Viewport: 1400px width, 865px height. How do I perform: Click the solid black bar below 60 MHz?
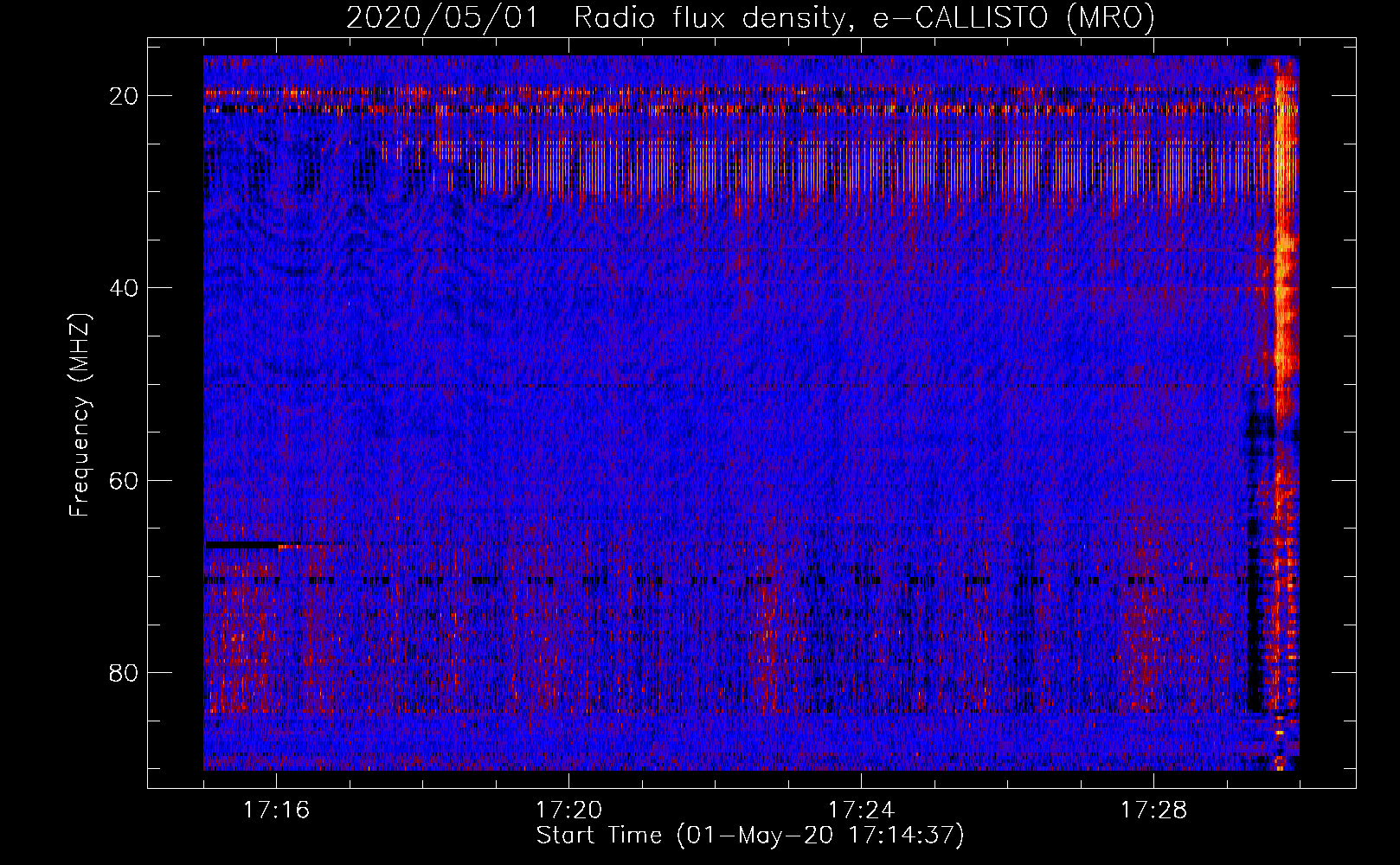tap(242, 546)
